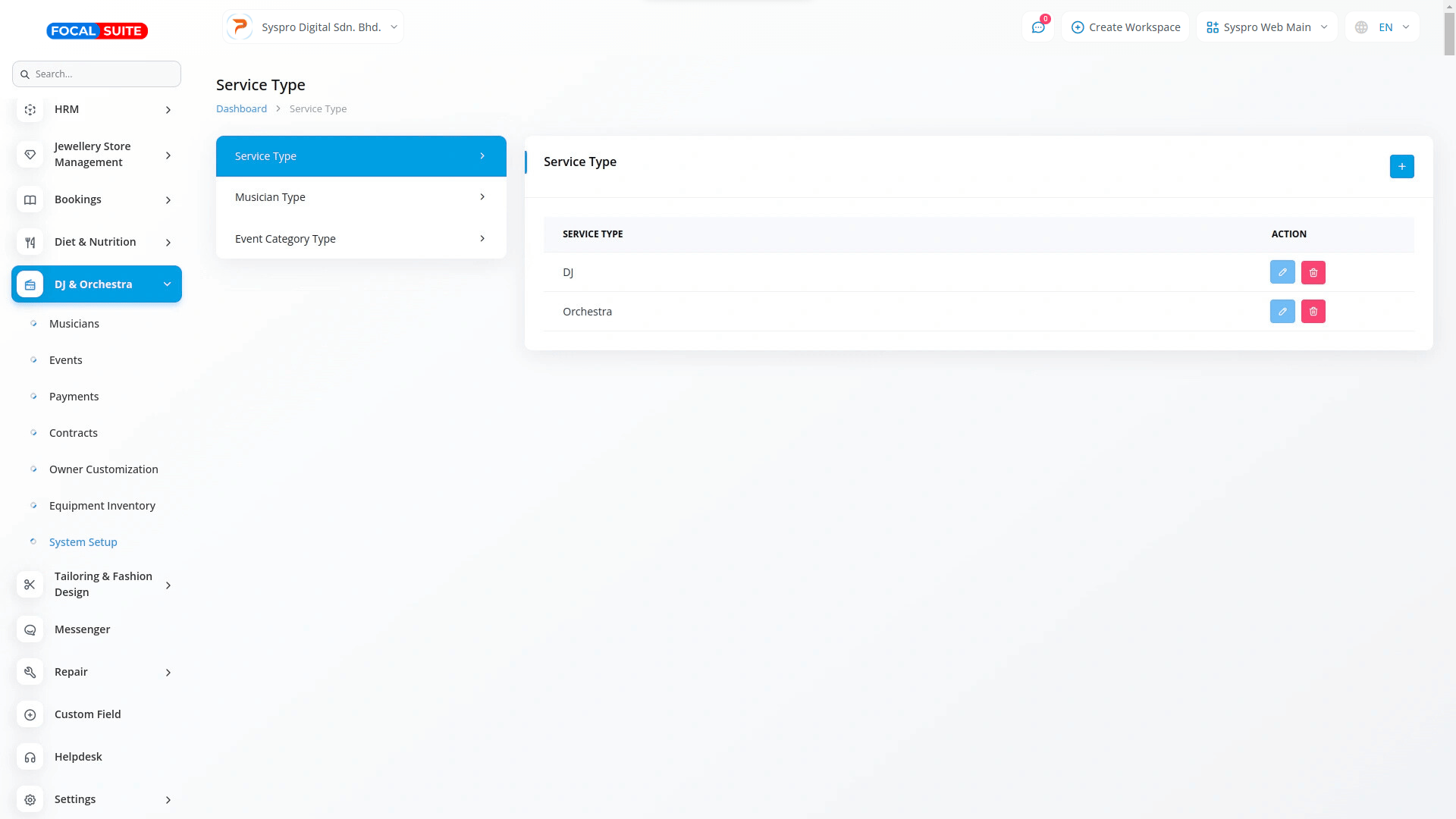Follow the Dashboard breadcrumb link
Viewport: 1456px width, 819px height.
click(241, 108)
